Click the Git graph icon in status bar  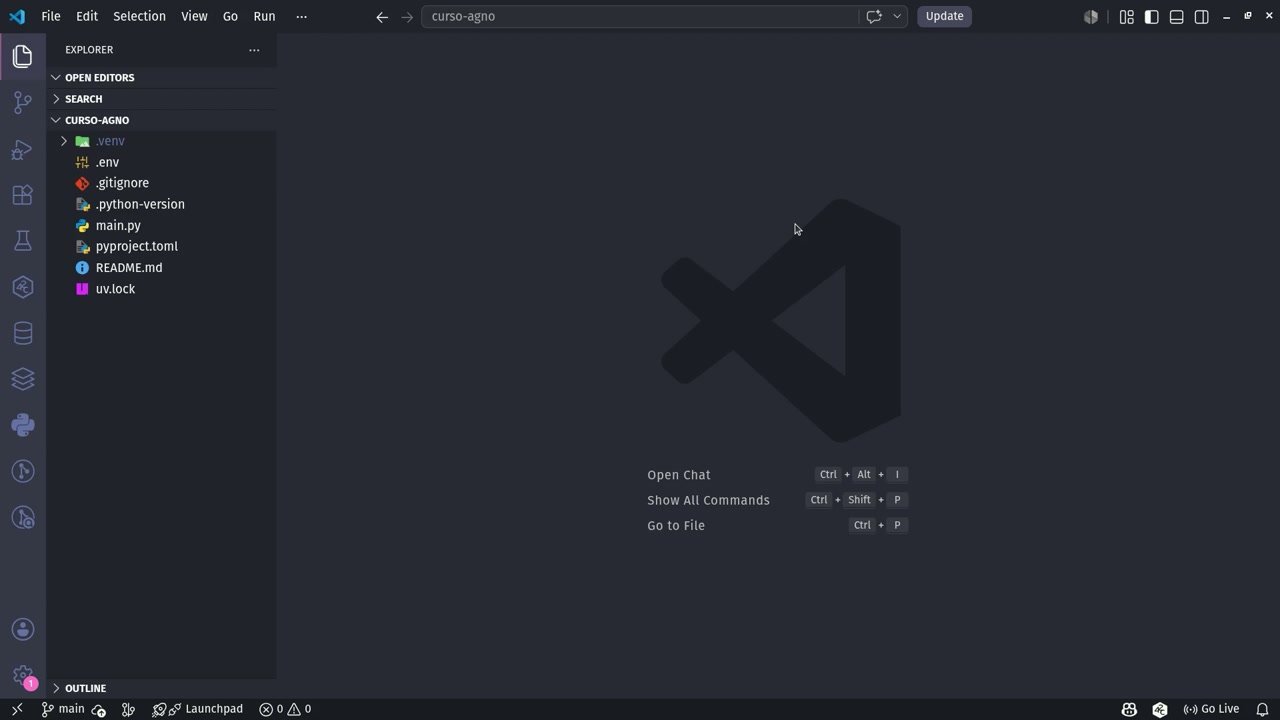[x=128, y=709]
